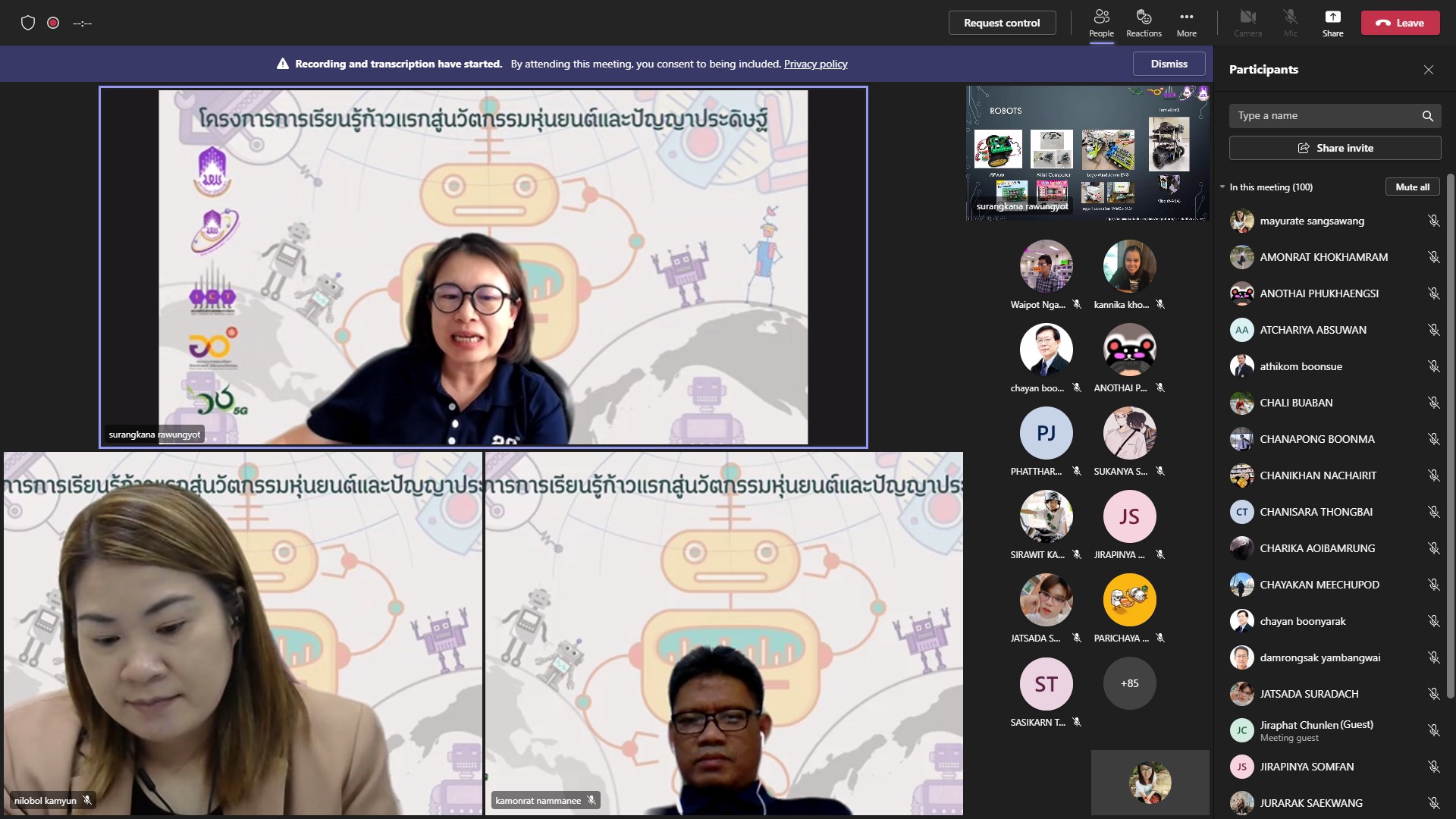This screenshot has height=819, width=1456.
Task: Unmute the Mic
Action: click(x=1290, y=23)
